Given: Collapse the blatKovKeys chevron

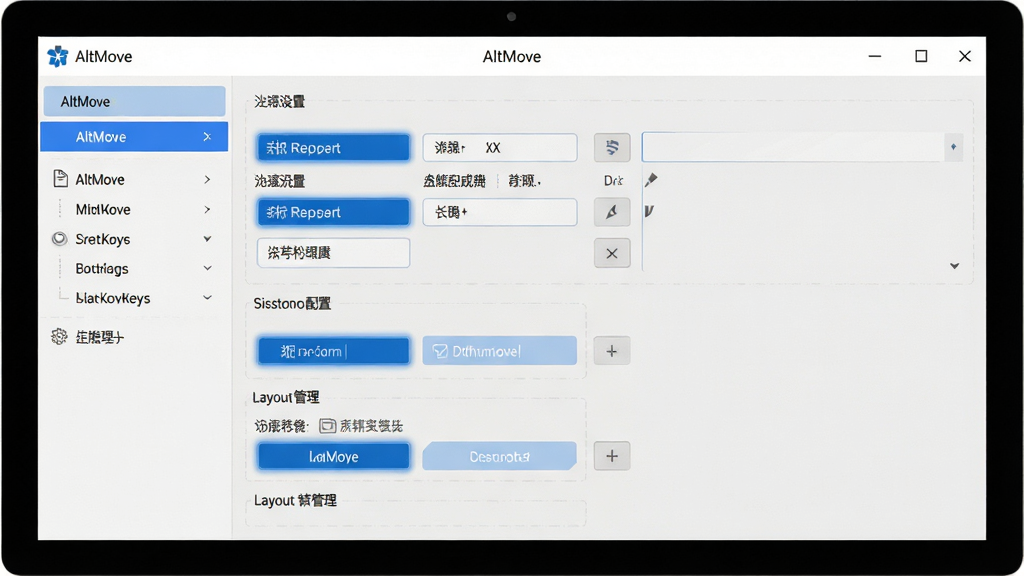Looking at the screenshot, I should 207,298.
